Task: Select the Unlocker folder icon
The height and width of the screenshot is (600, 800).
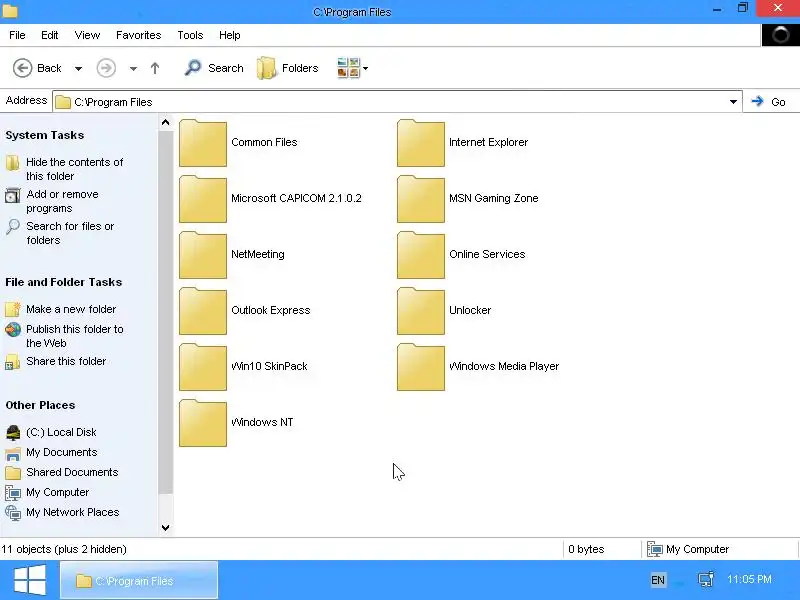Action: coord(420,311)
